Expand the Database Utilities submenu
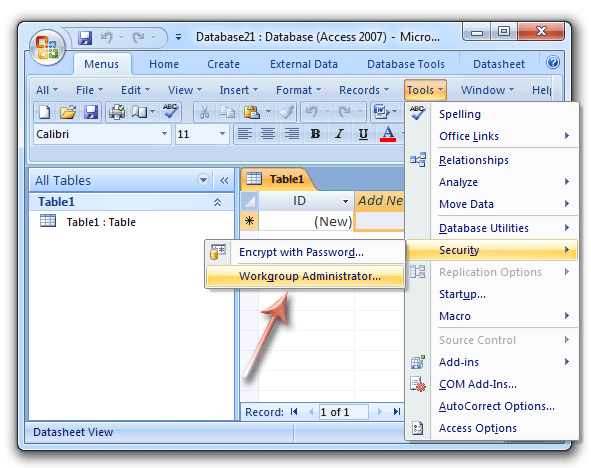 pyautogui.click(x=492, y=228)
